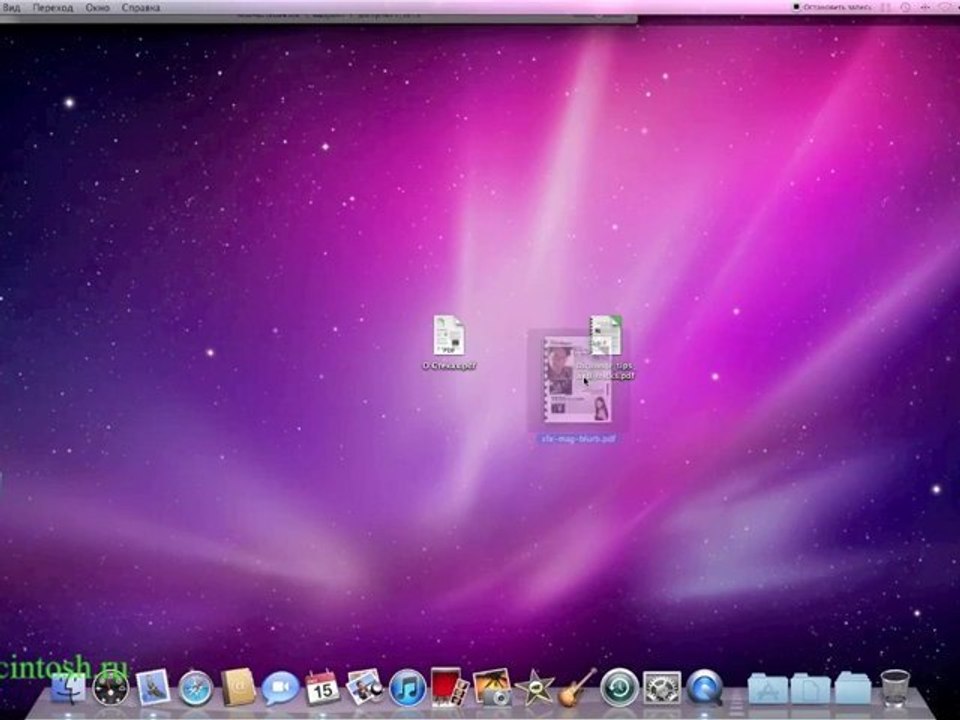Image resolution: width=960 pixels, height=720 pixels.
Task: Open Time Machine clock menu bar icon
Action: pyautogui.click(x=905, y=7)
